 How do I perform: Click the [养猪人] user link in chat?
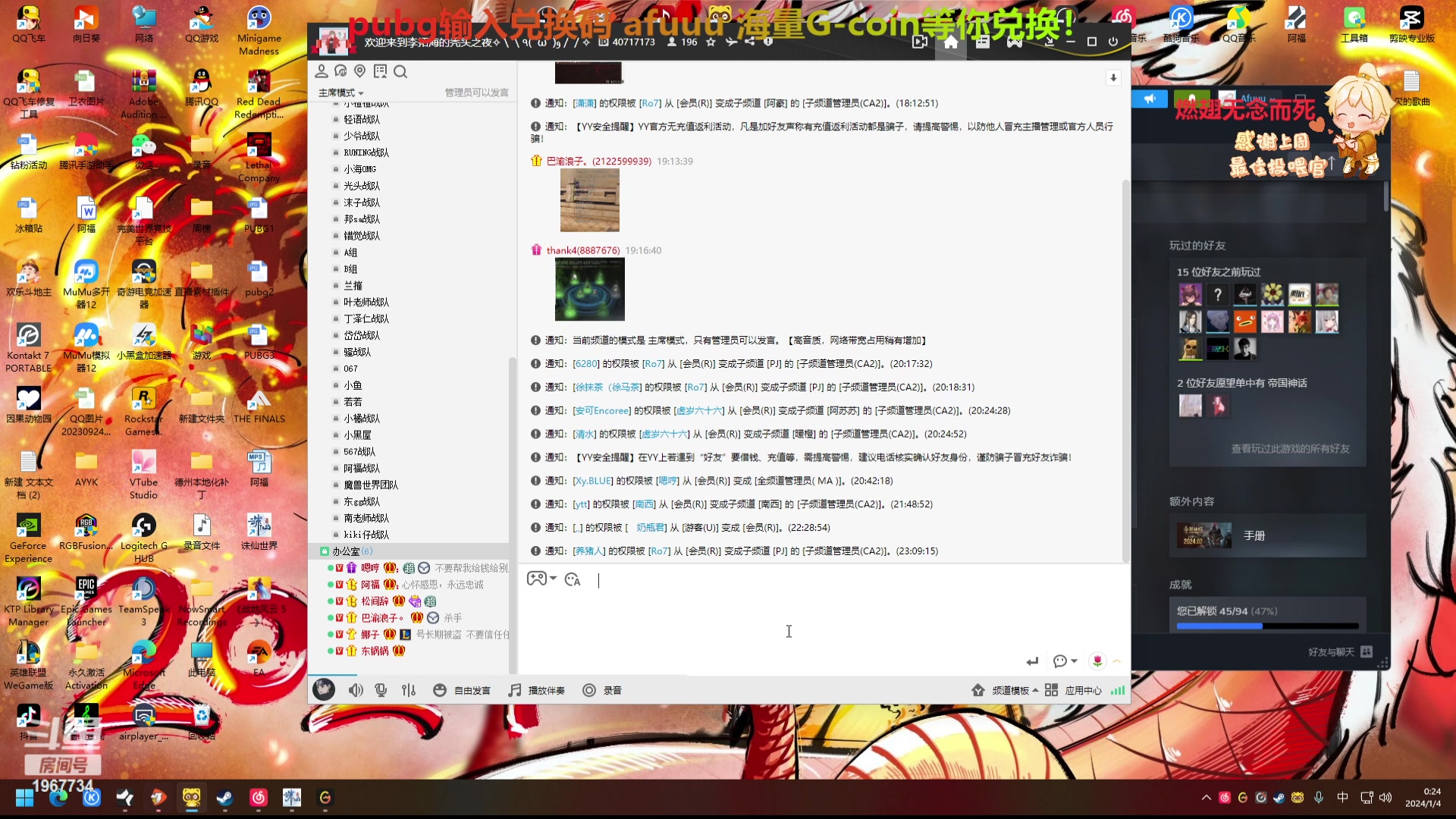[x=589, y=551]
